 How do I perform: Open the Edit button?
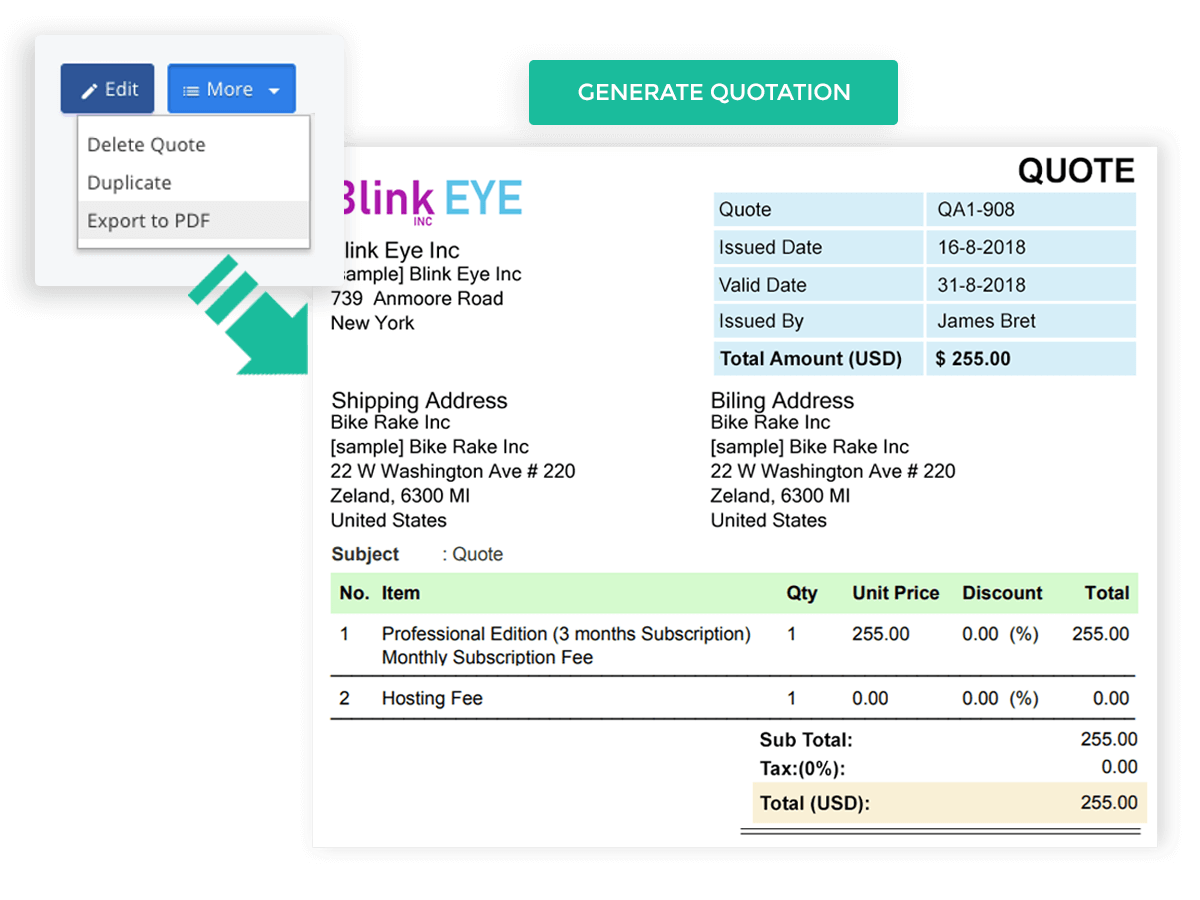107,90
